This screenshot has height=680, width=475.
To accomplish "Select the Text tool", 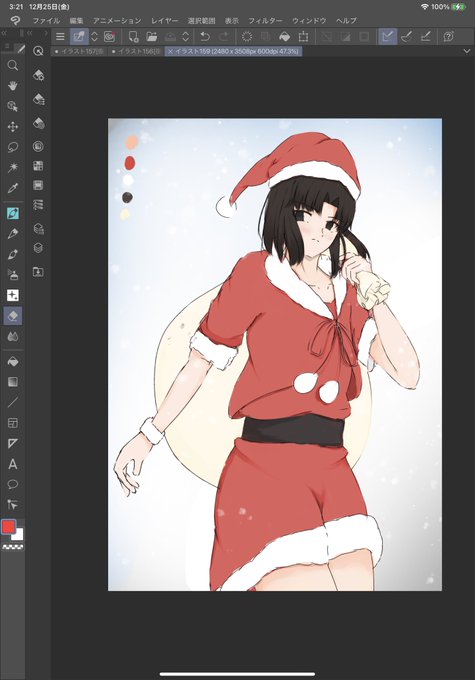I will (13, 464).
